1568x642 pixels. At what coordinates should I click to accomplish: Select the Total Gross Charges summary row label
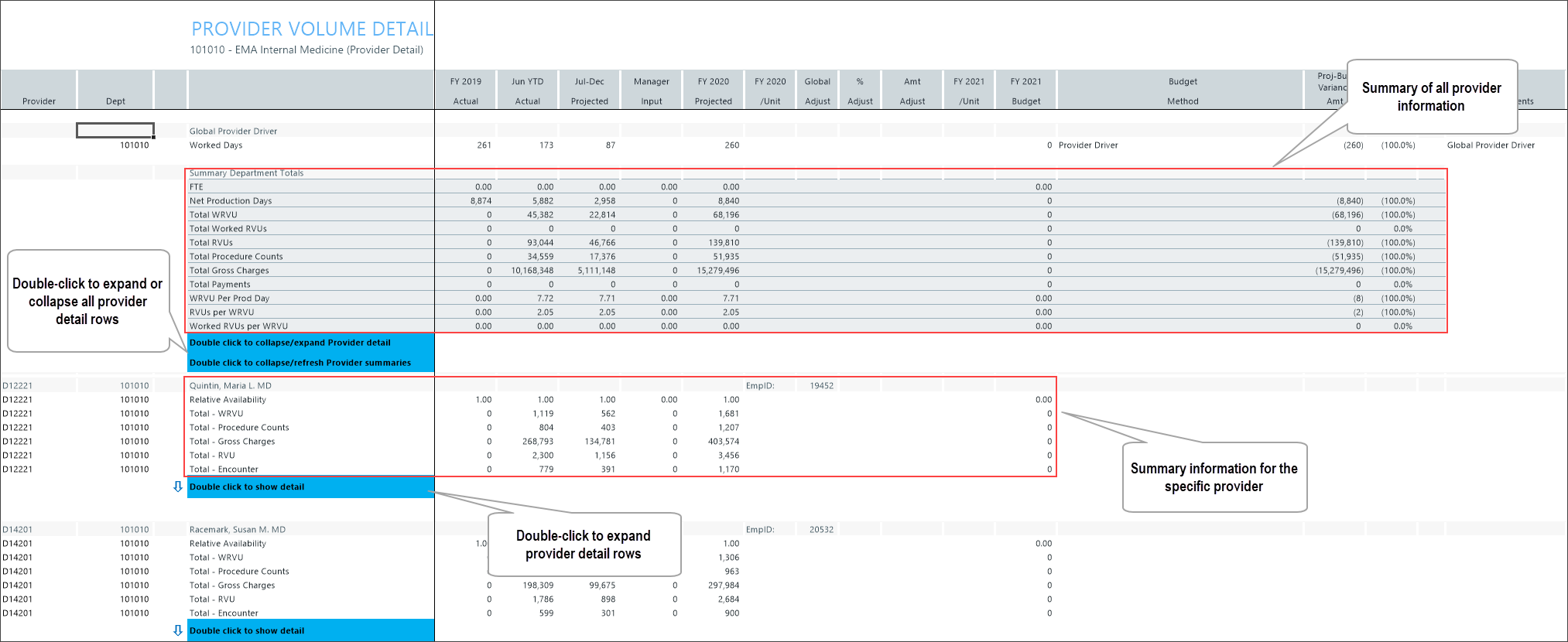pos(229,271)
